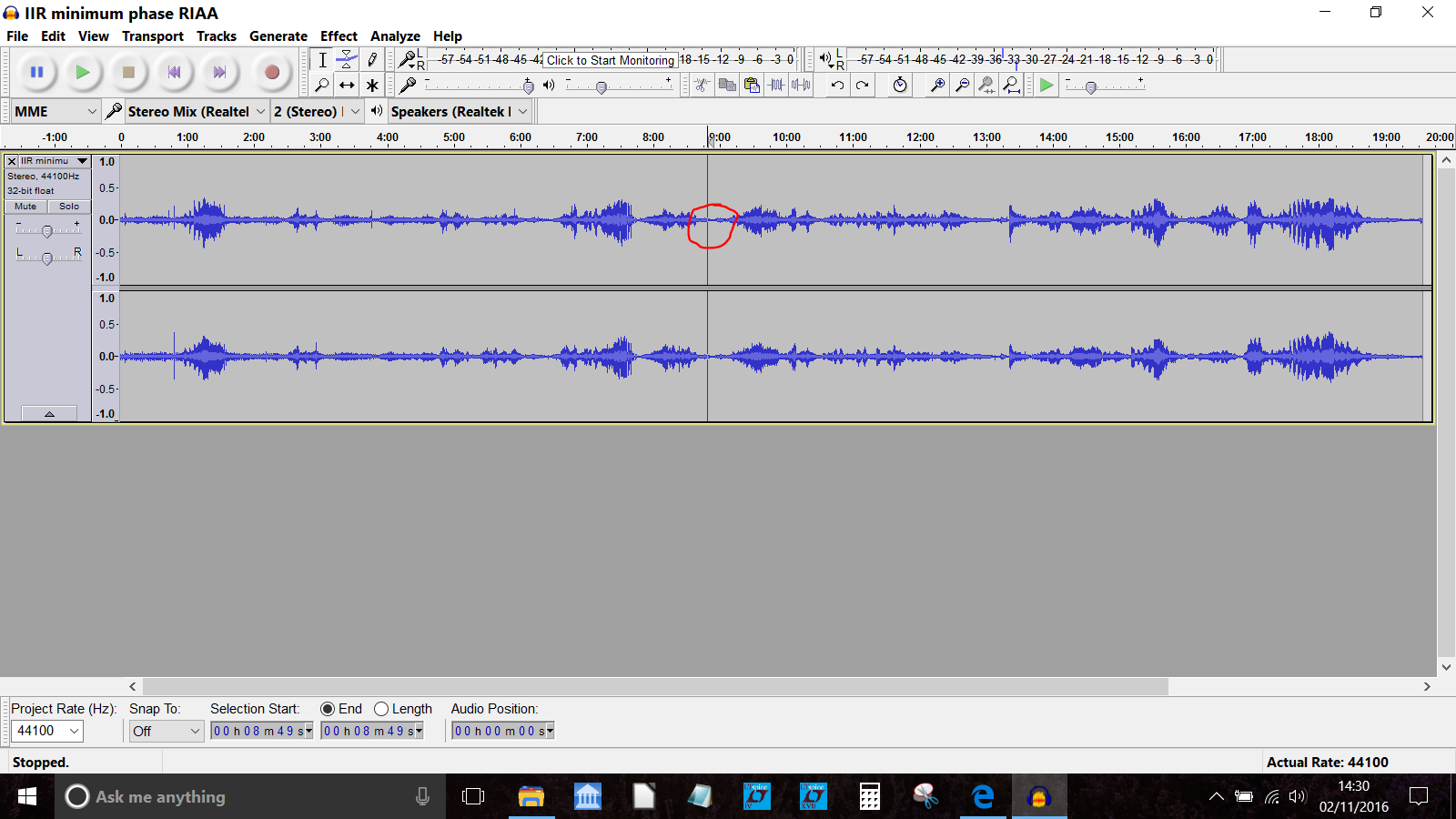
Task: Open the Tracks menu
Action: tap(217, 36)
